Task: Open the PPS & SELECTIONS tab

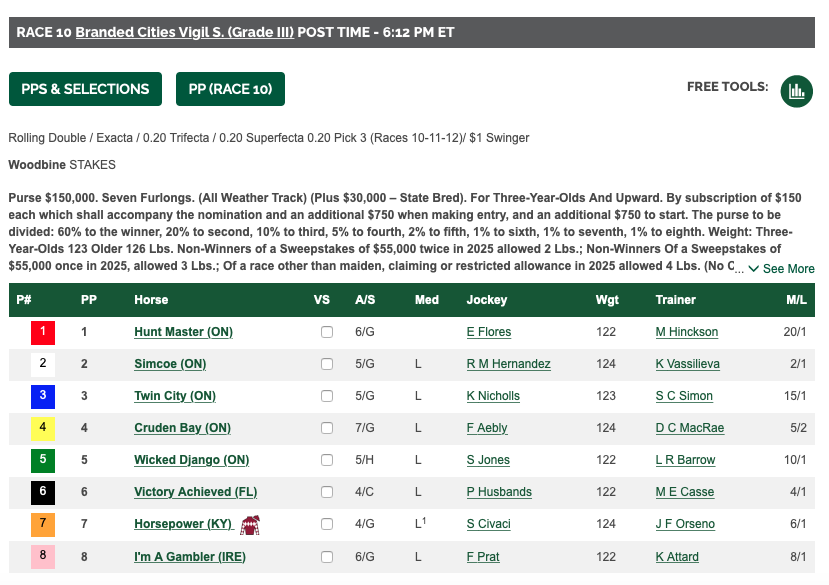Action: point(85,89)
